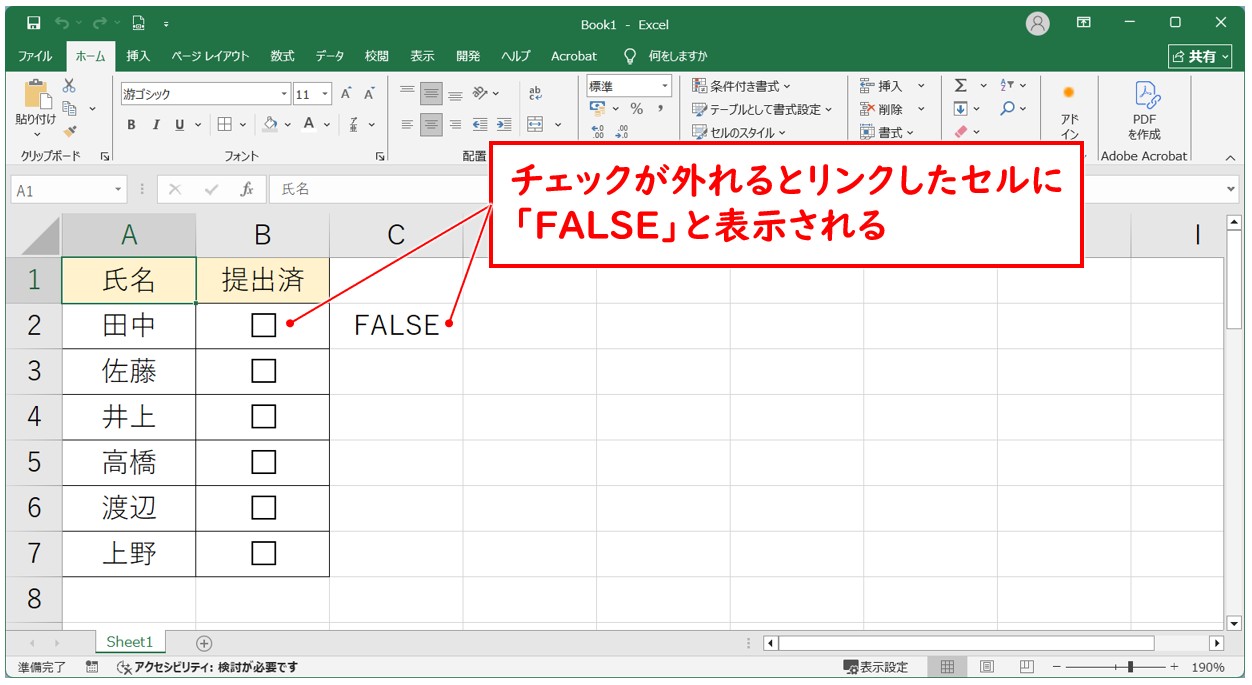Click the Cut scissors icon
Image resolution: width=1252 pixels, height=685 pixels.
[x=69, y=86]
